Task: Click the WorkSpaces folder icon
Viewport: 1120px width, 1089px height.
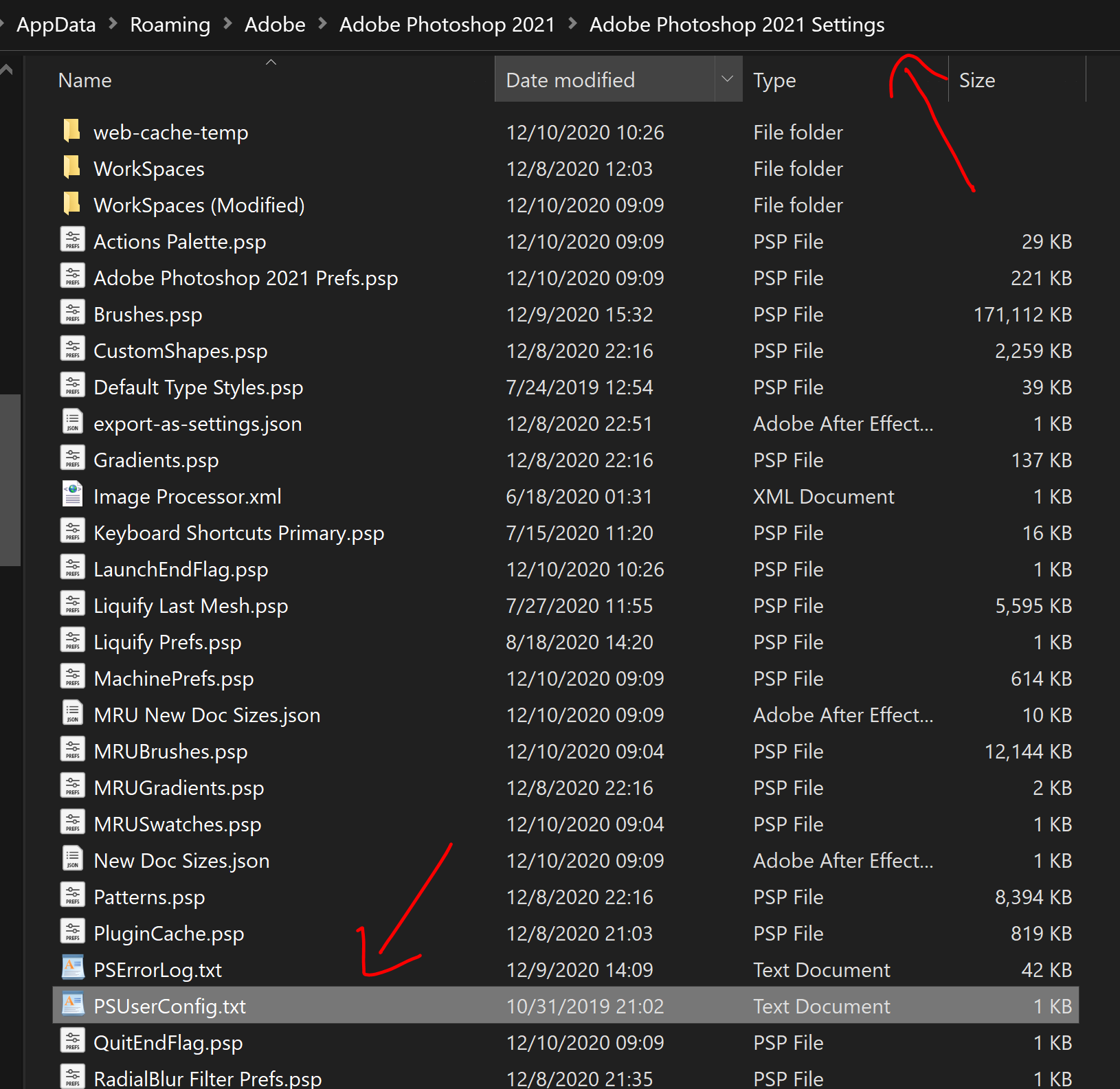Action: [71, 166]
